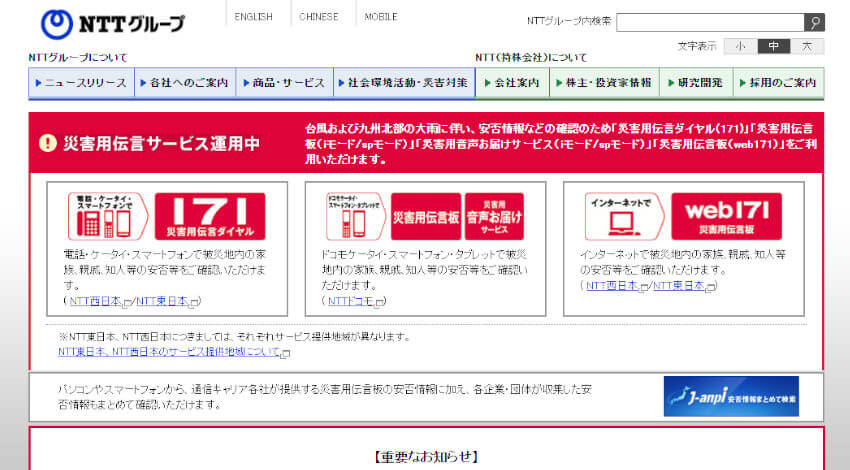Set text size to medium (中)
850x470 pixels.
774,47
